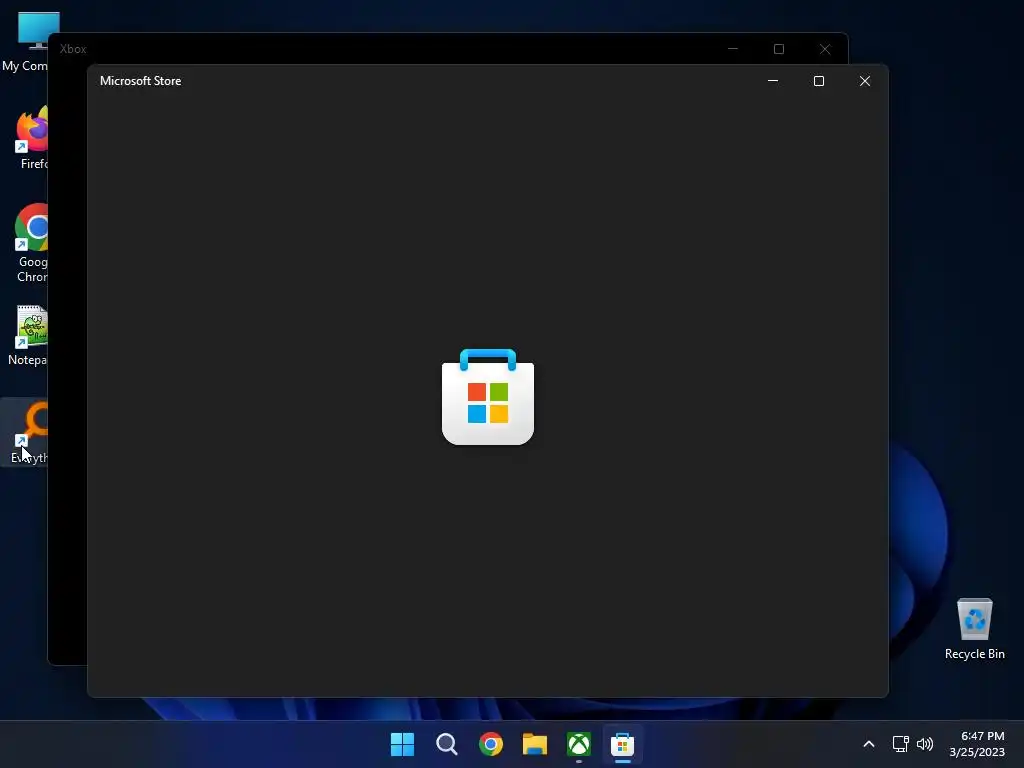This screenshot has width=1024, height=768.
Task: Select the Google Chrome desktop shortcut
Action: (31, 243)
